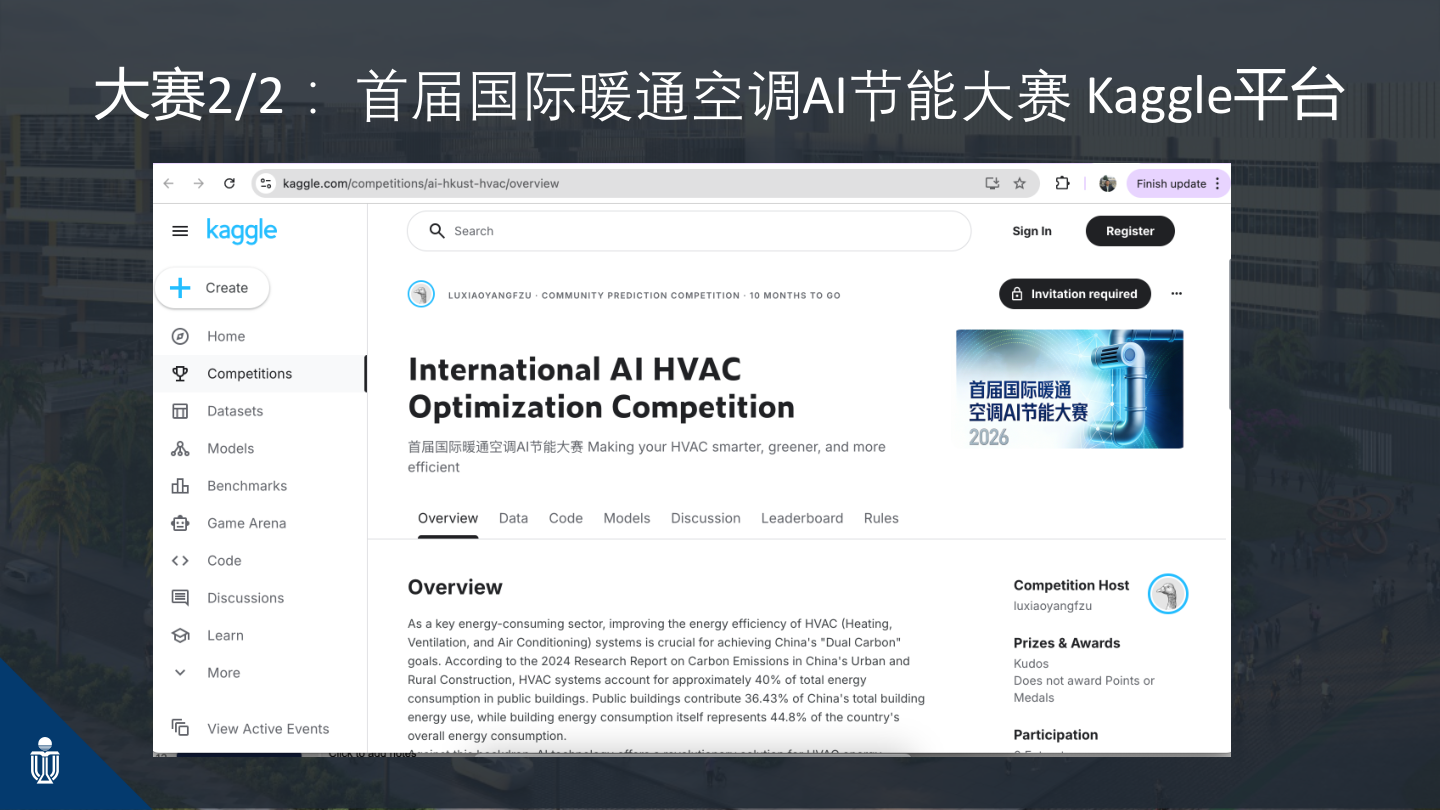Open the Kaggle hamburger menu icon
1440x810 pixels.
click(x=180, y=231)
